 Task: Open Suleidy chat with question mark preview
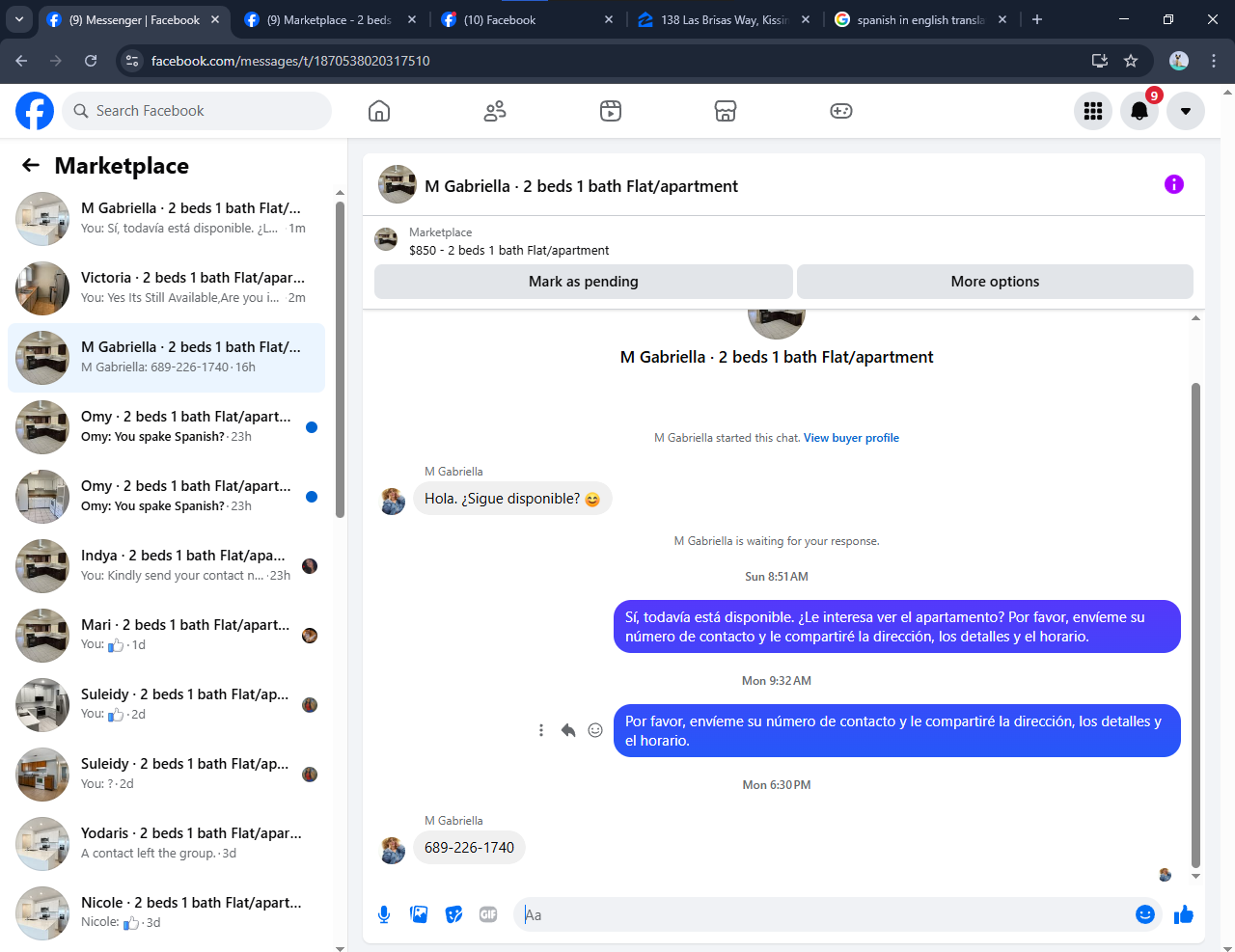(166, 775)
